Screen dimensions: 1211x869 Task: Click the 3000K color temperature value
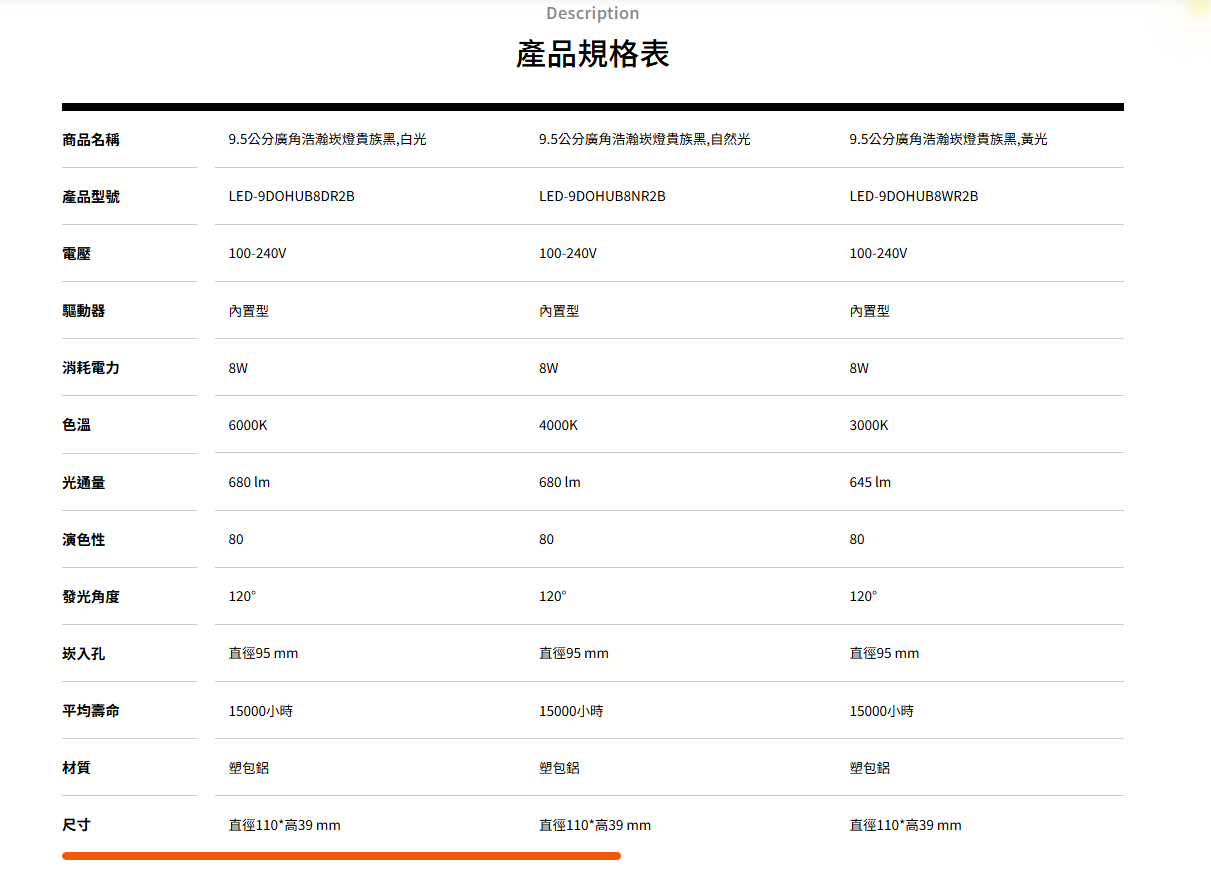click(x=868, y=425)
